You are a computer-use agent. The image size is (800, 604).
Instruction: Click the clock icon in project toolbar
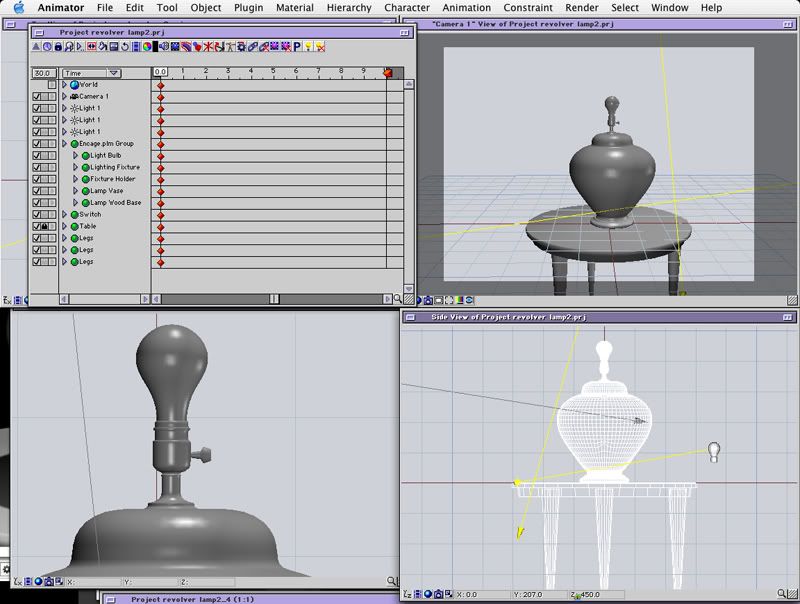[47, 46]
